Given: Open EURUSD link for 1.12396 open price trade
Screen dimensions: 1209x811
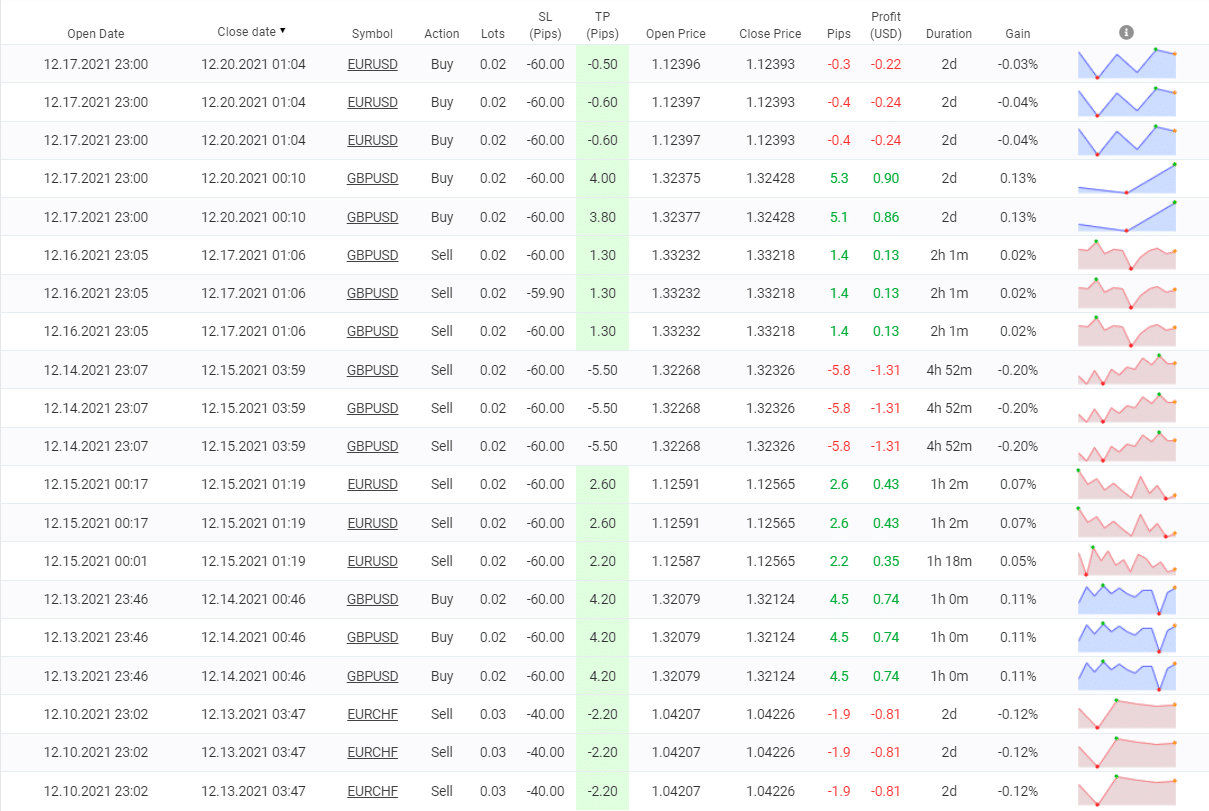Looking at the screenshot, I should [372, 64].
